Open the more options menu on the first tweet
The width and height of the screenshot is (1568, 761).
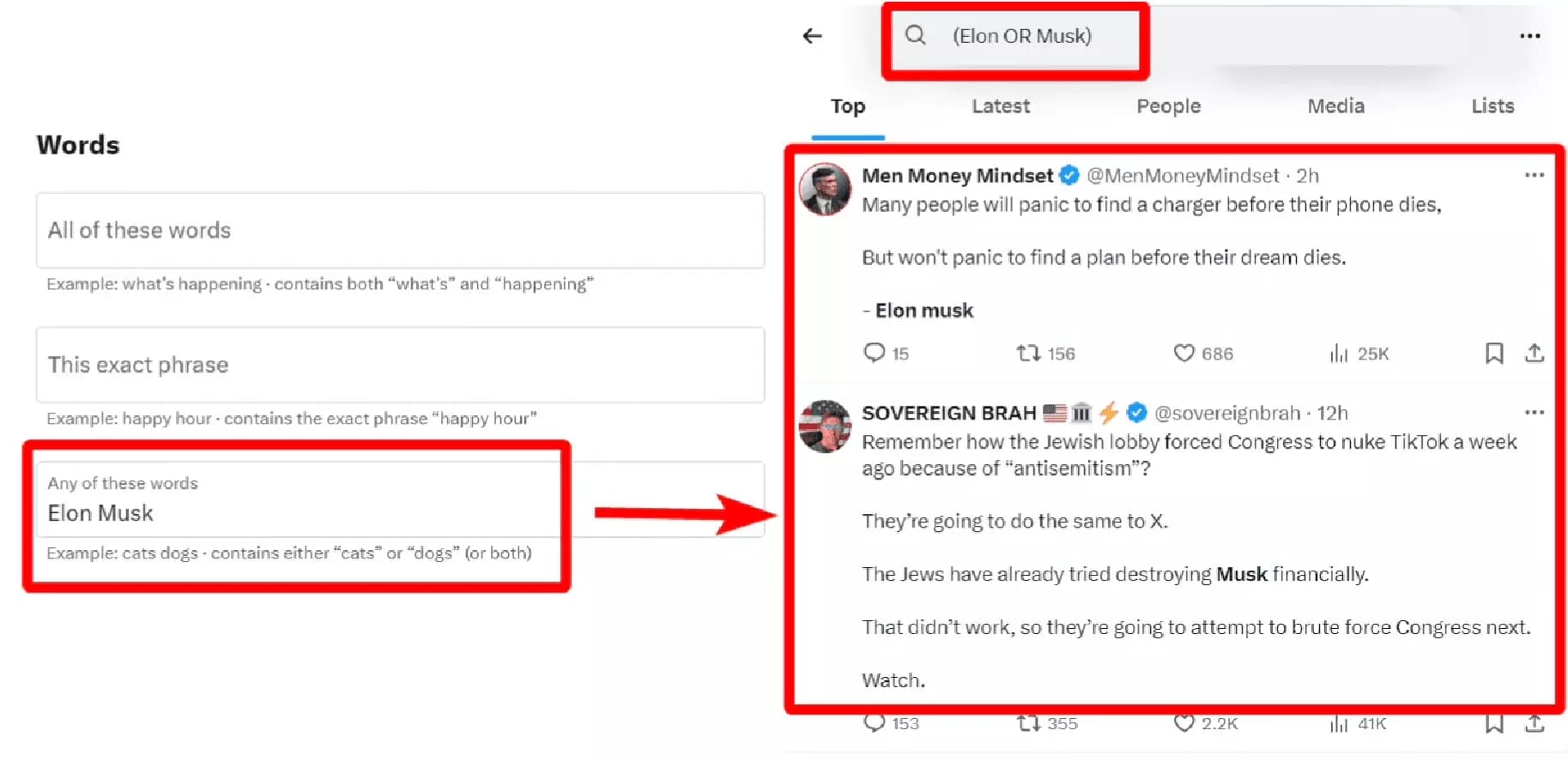[1534, 174]
